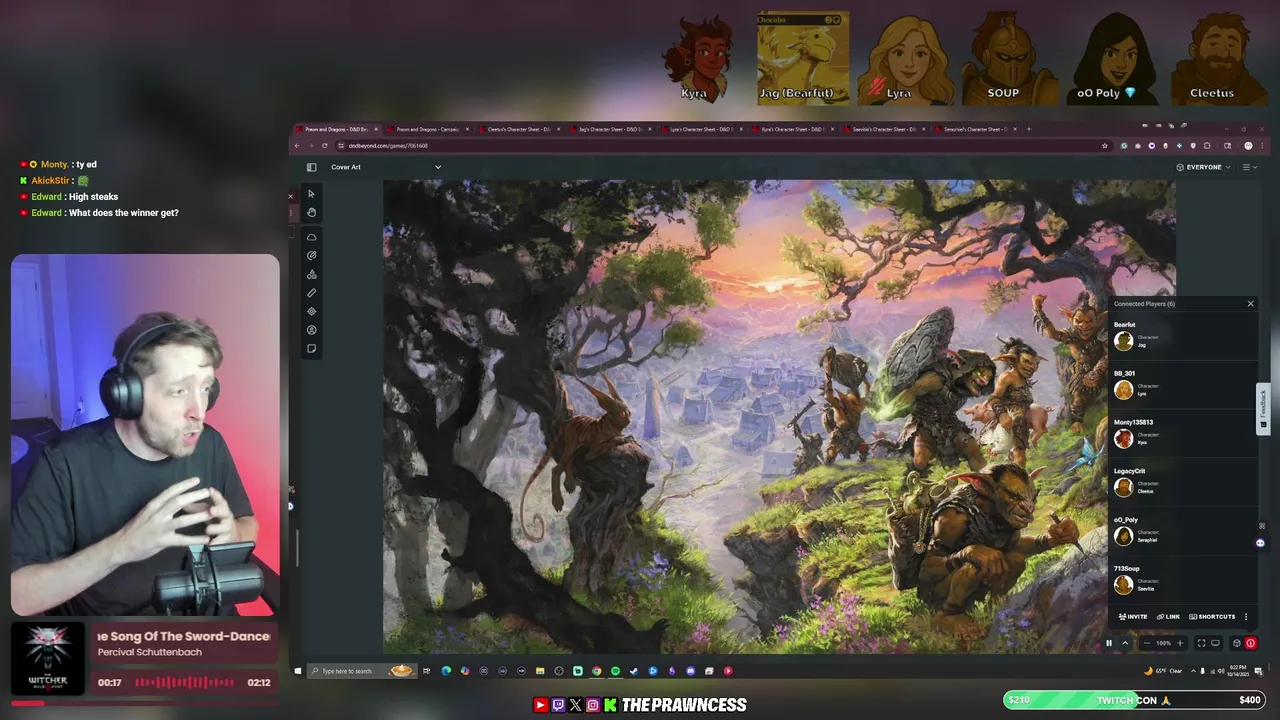
Task: Open Task View on the taskbar
Action: click(427, 671)
